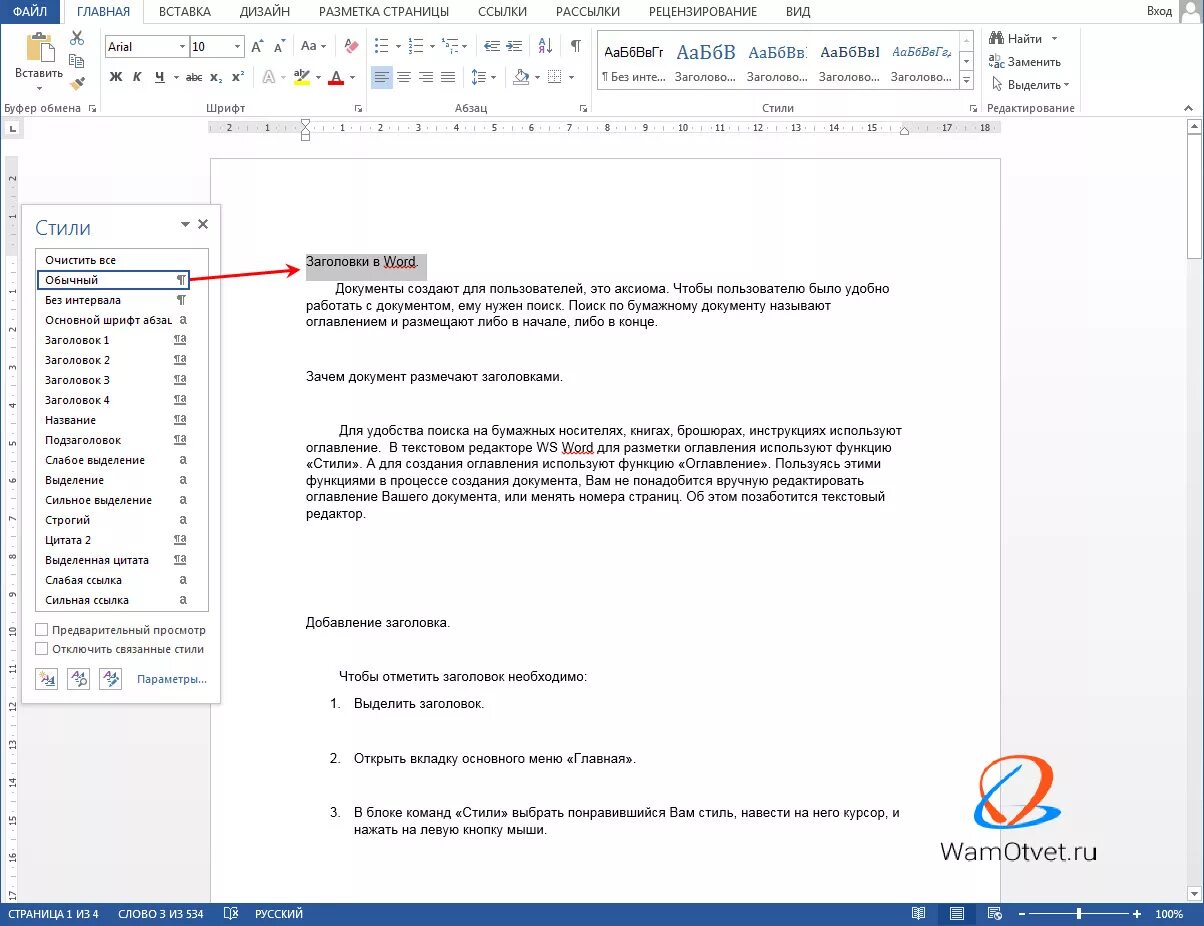The image size is (1204, 926).
Task: Enable Отключить связанные стили checkbox
Action: [42, 649]
